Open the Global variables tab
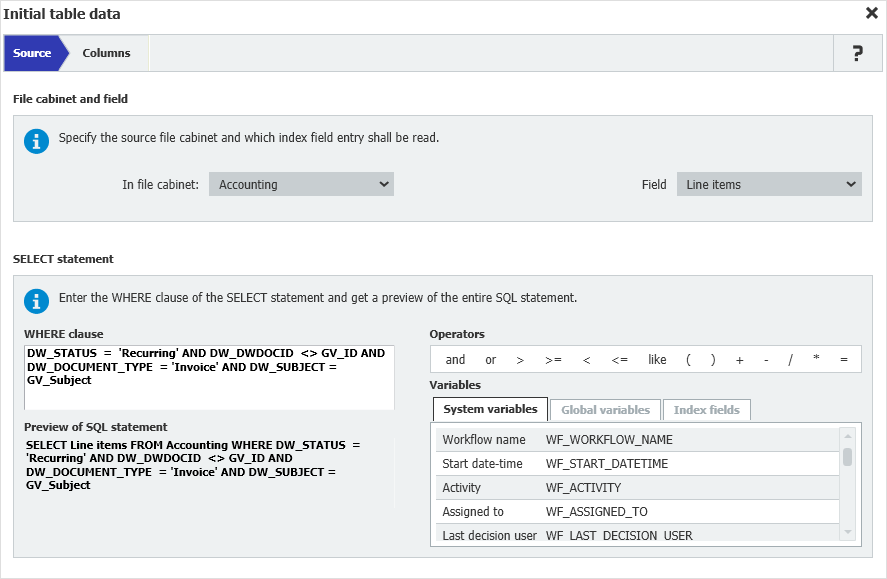The width and height of the screenshot is (887, 579). [x=604, y=410]
